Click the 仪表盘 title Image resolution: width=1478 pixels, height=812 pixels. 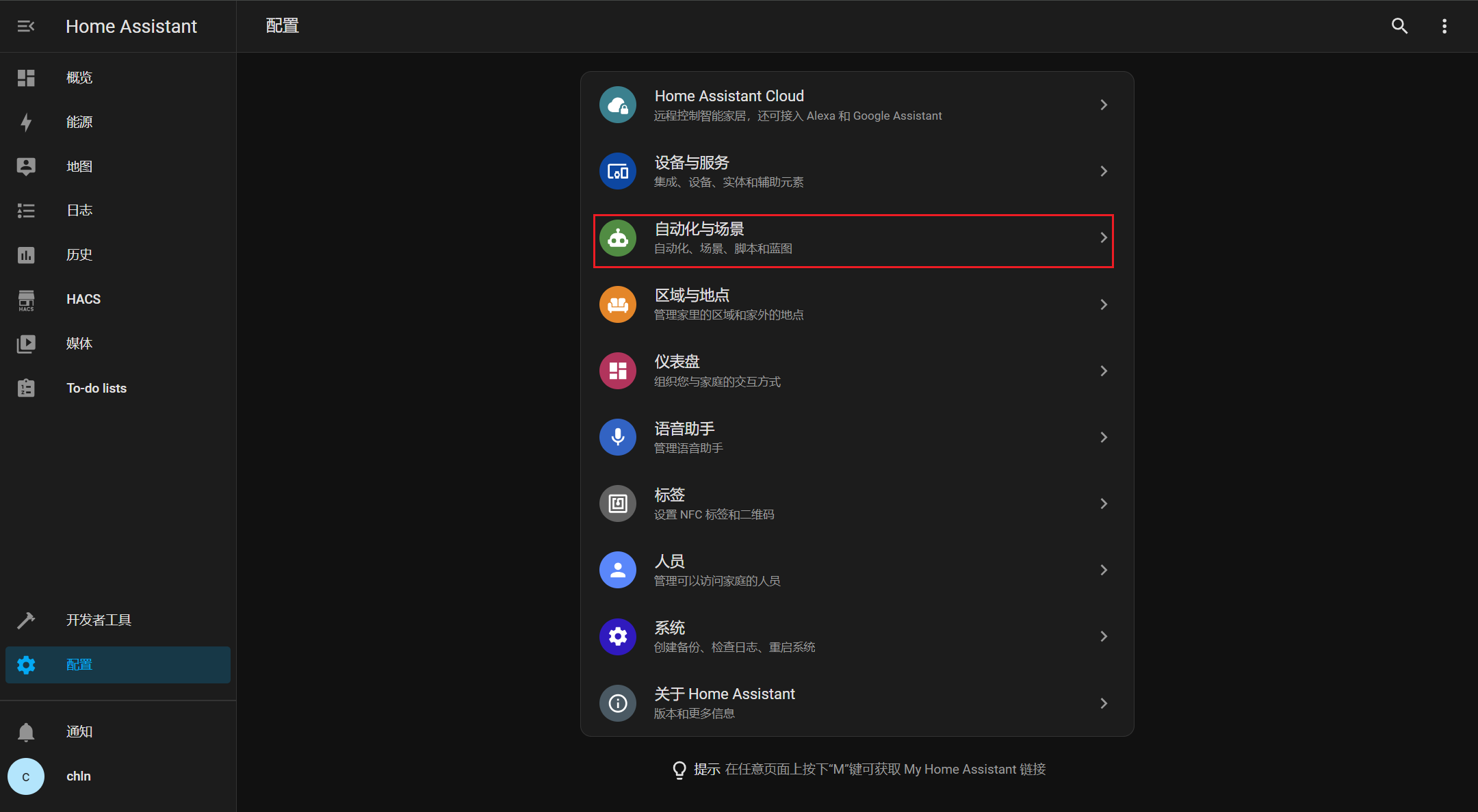(x=677, y=361)
